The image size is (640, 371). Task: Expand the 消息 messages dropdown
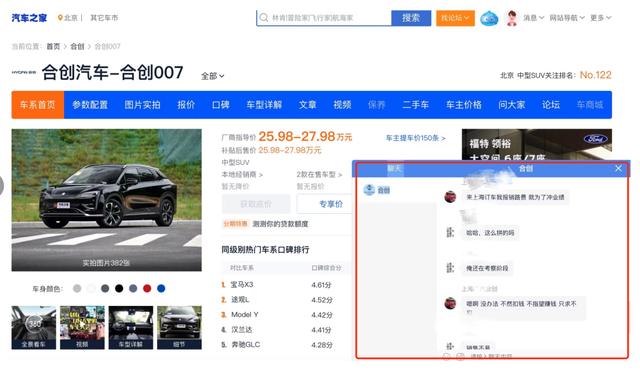pos(533,18)
